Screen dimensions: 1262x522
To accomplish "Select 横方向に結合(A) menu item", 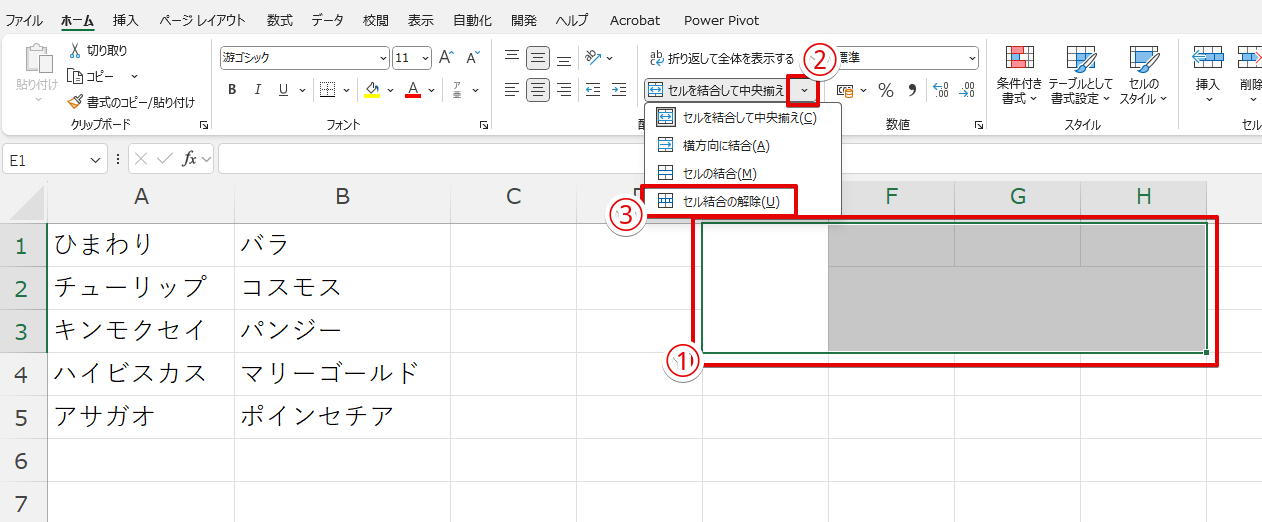I will click(743, 146).
